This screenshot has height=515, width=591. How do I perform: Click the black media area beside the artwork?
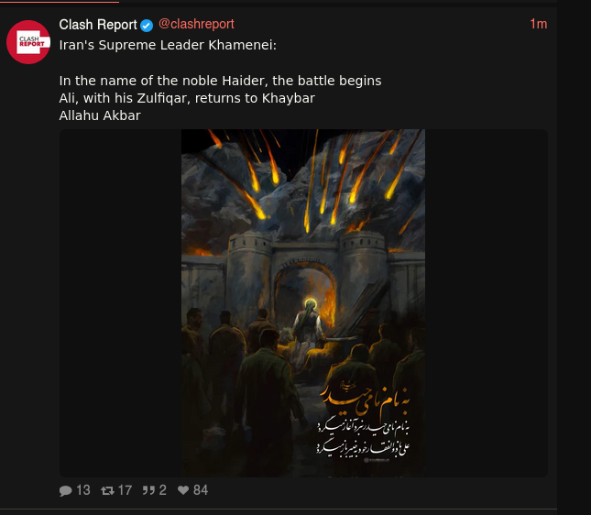[120, 303]
